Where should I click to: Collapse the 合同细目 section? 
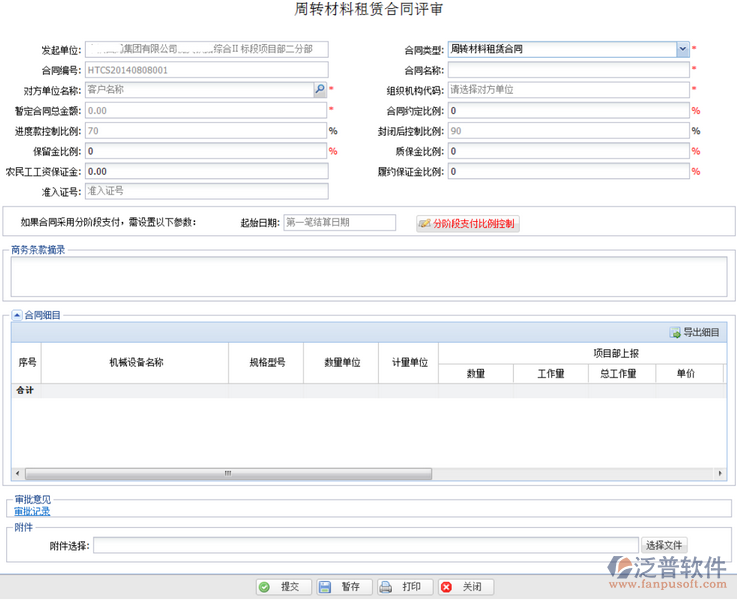click(17, 315)
